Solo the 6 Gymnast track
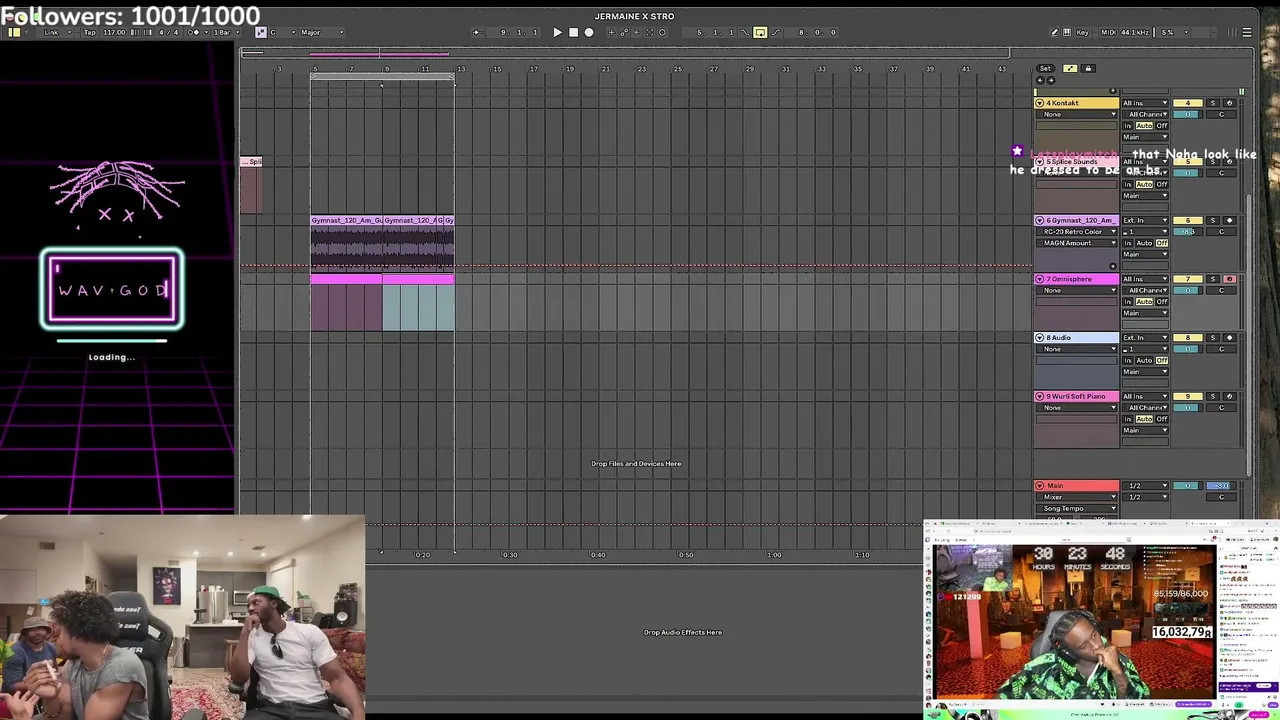The image size is (1280, 720). click(1213, 220)
